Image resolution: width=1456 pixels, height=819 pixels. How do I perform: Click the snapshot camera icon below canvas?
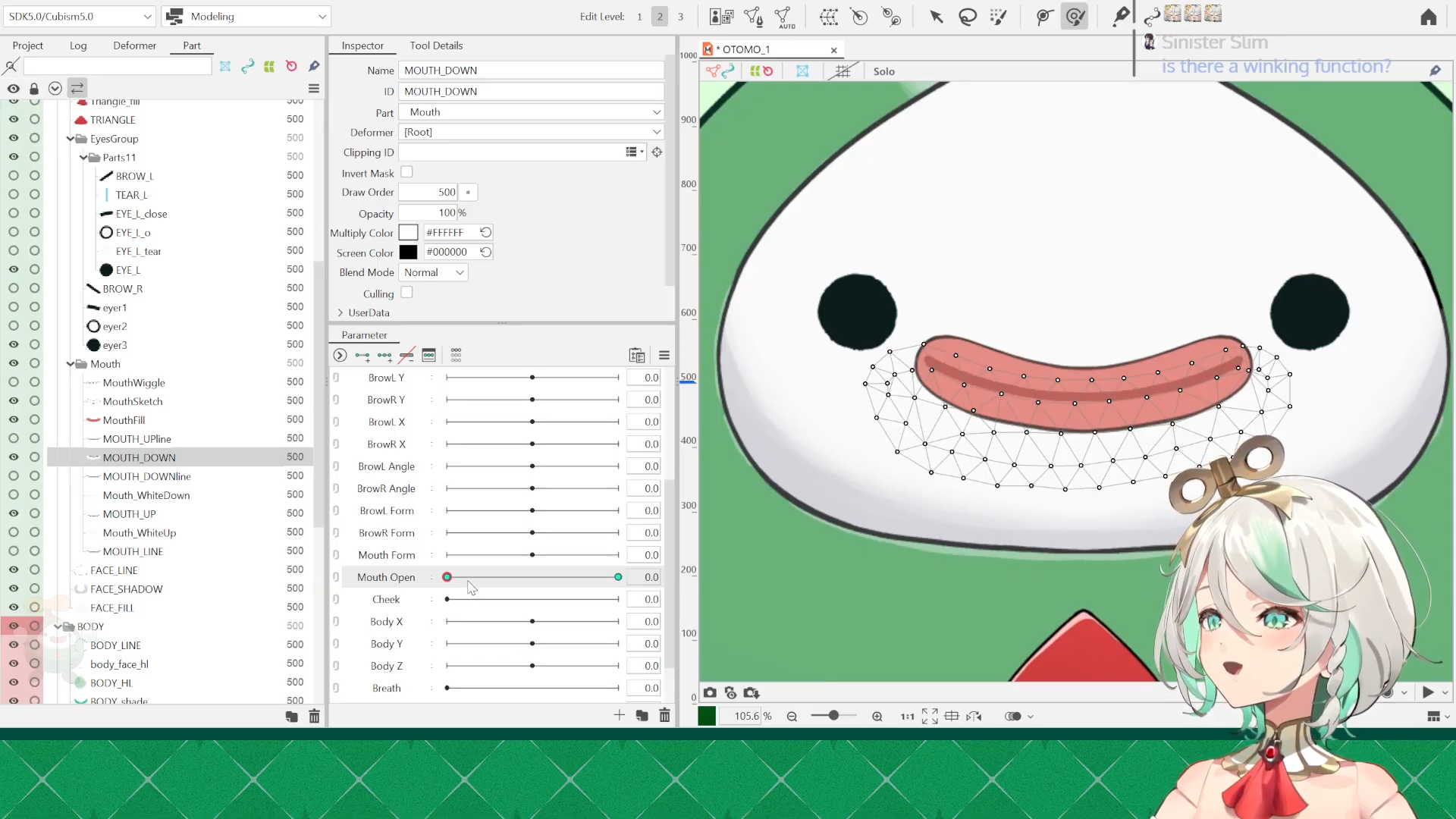pos(710,692)
